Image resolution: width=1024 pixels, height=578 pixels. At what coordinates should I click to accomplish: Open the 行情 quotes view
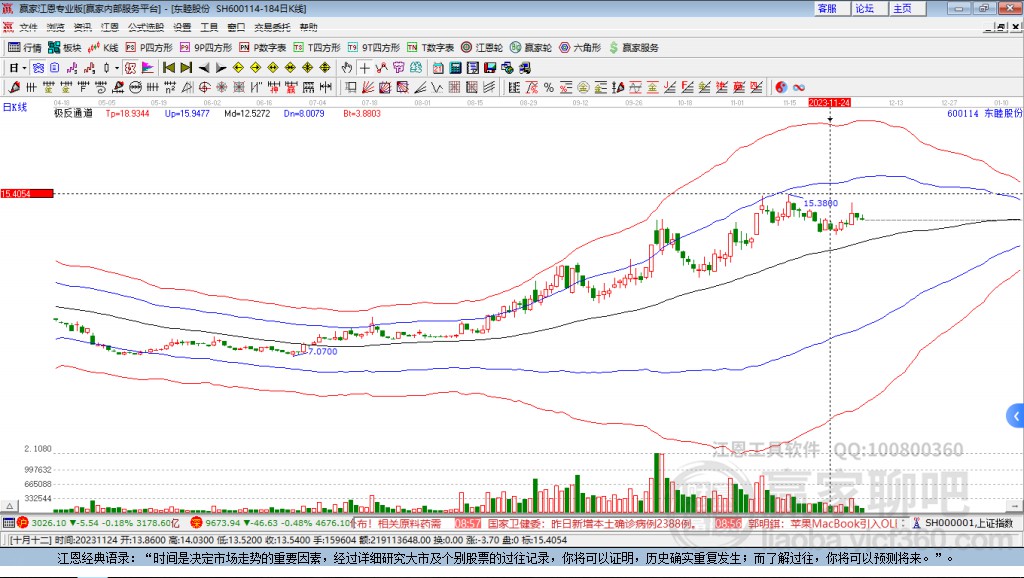coord(25,48)
